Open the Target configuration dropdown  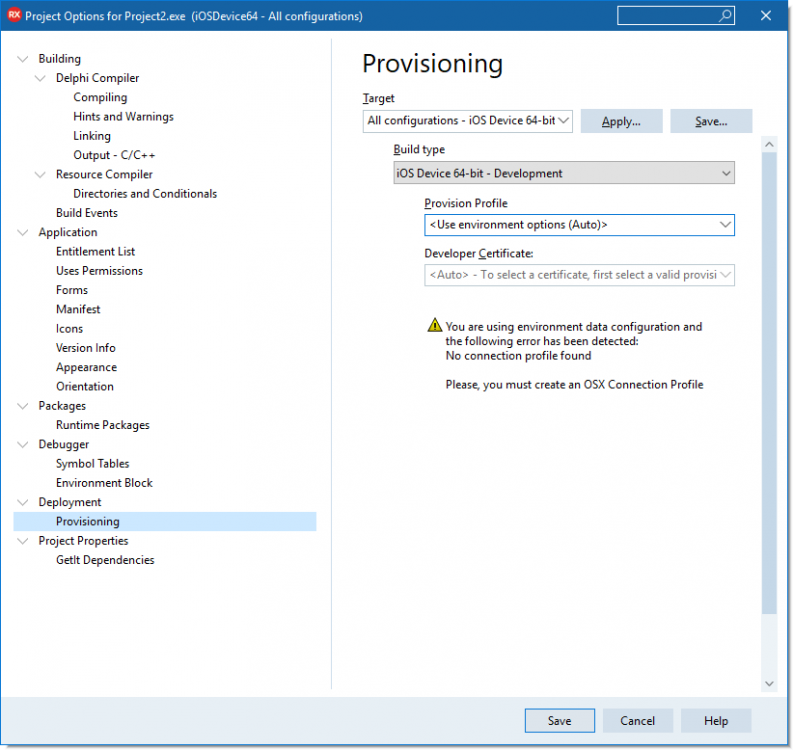coord(467,121)
